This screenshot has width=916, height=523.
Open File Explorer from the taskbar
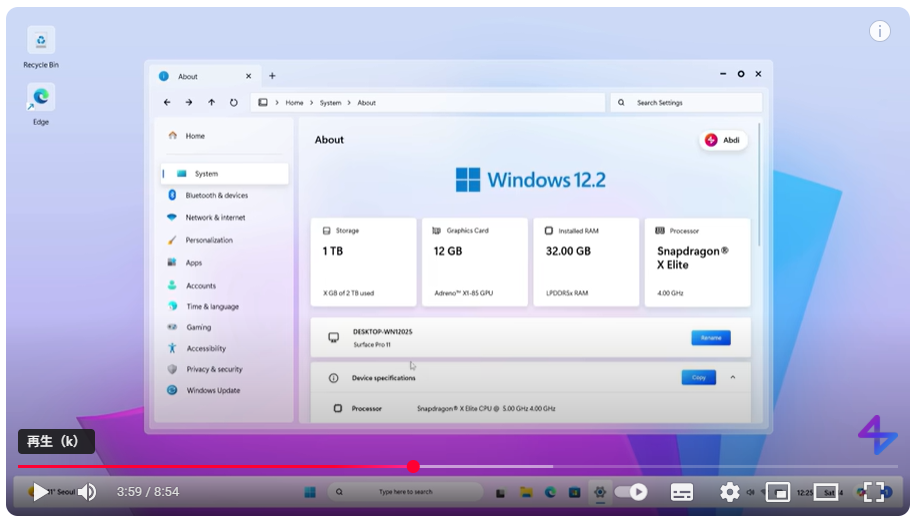point(526,492)
